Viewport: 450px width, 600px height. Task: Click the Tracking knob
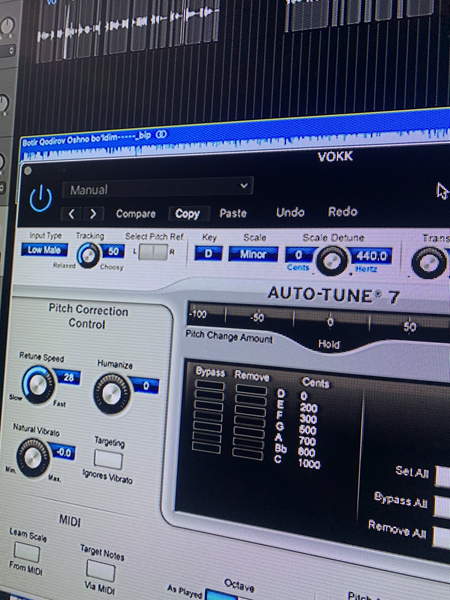click(x=88, y=255)
